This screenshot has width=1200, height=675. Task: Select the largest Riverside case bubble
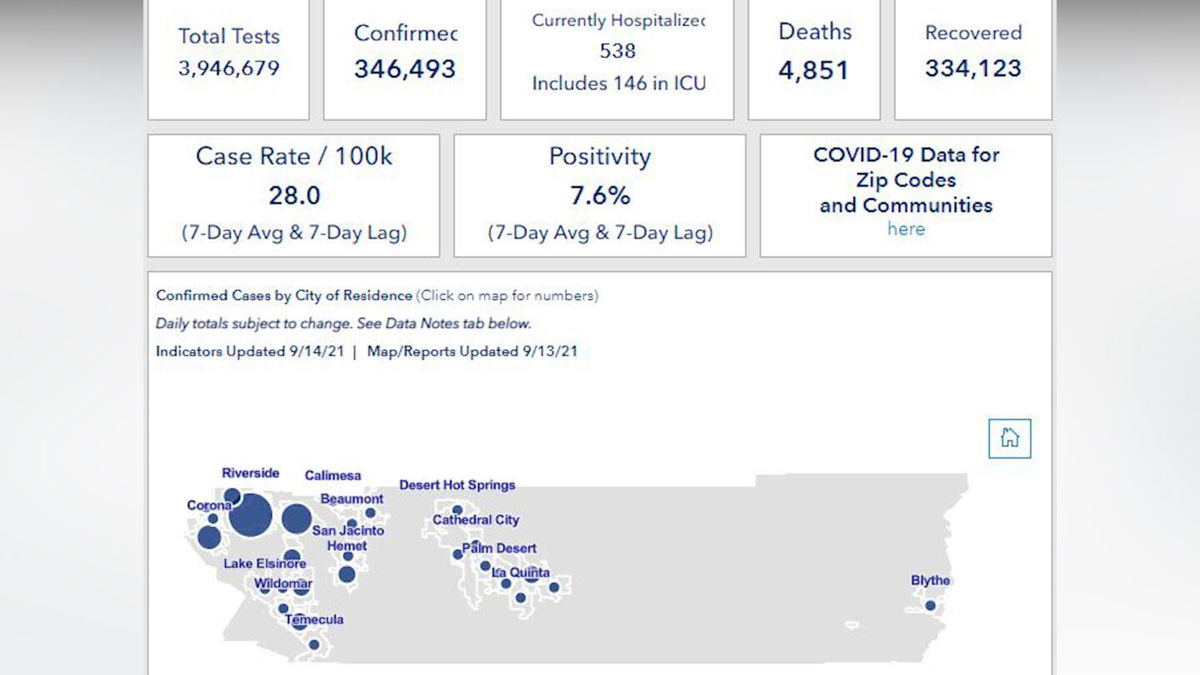point(250,515)
